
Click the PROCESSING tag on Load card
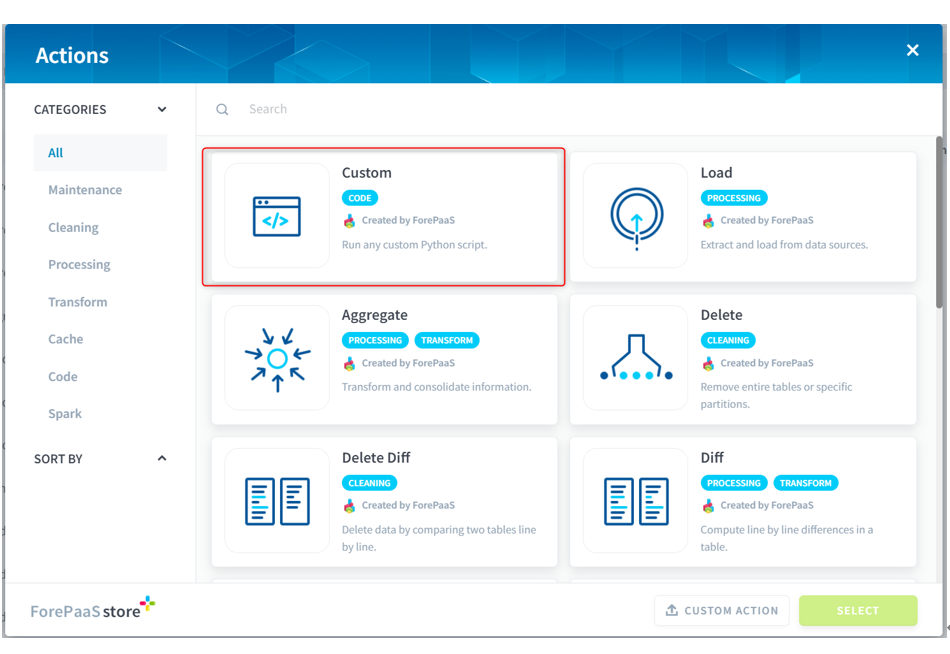[734, 198]
